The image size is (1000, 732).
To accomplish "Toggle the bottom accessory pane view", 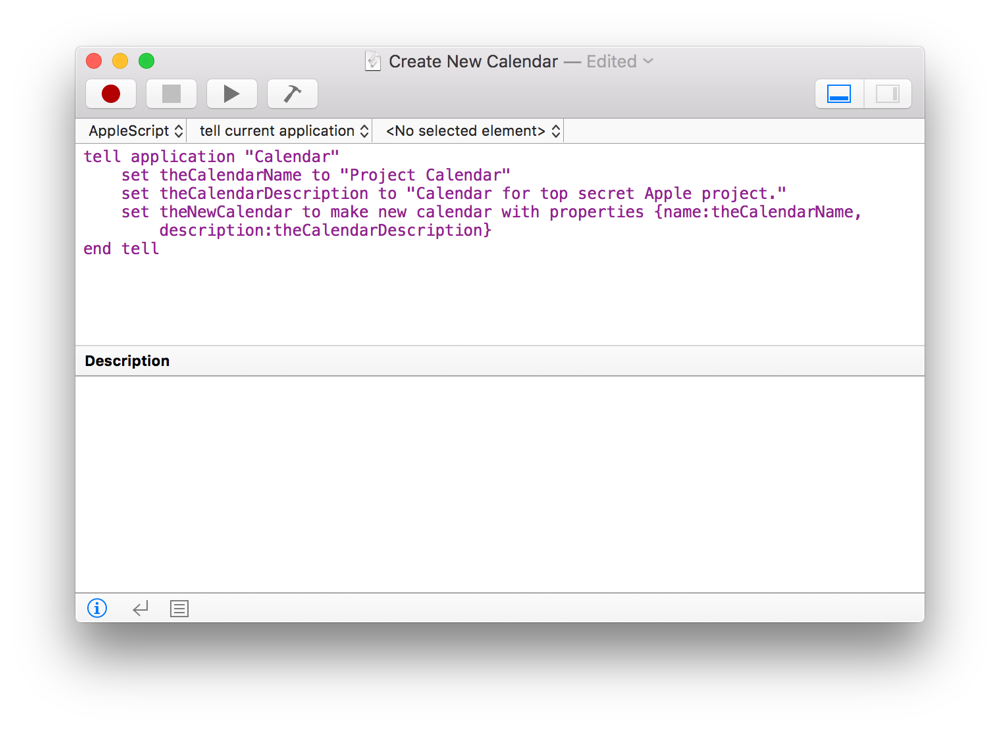I will coord(839,94).
